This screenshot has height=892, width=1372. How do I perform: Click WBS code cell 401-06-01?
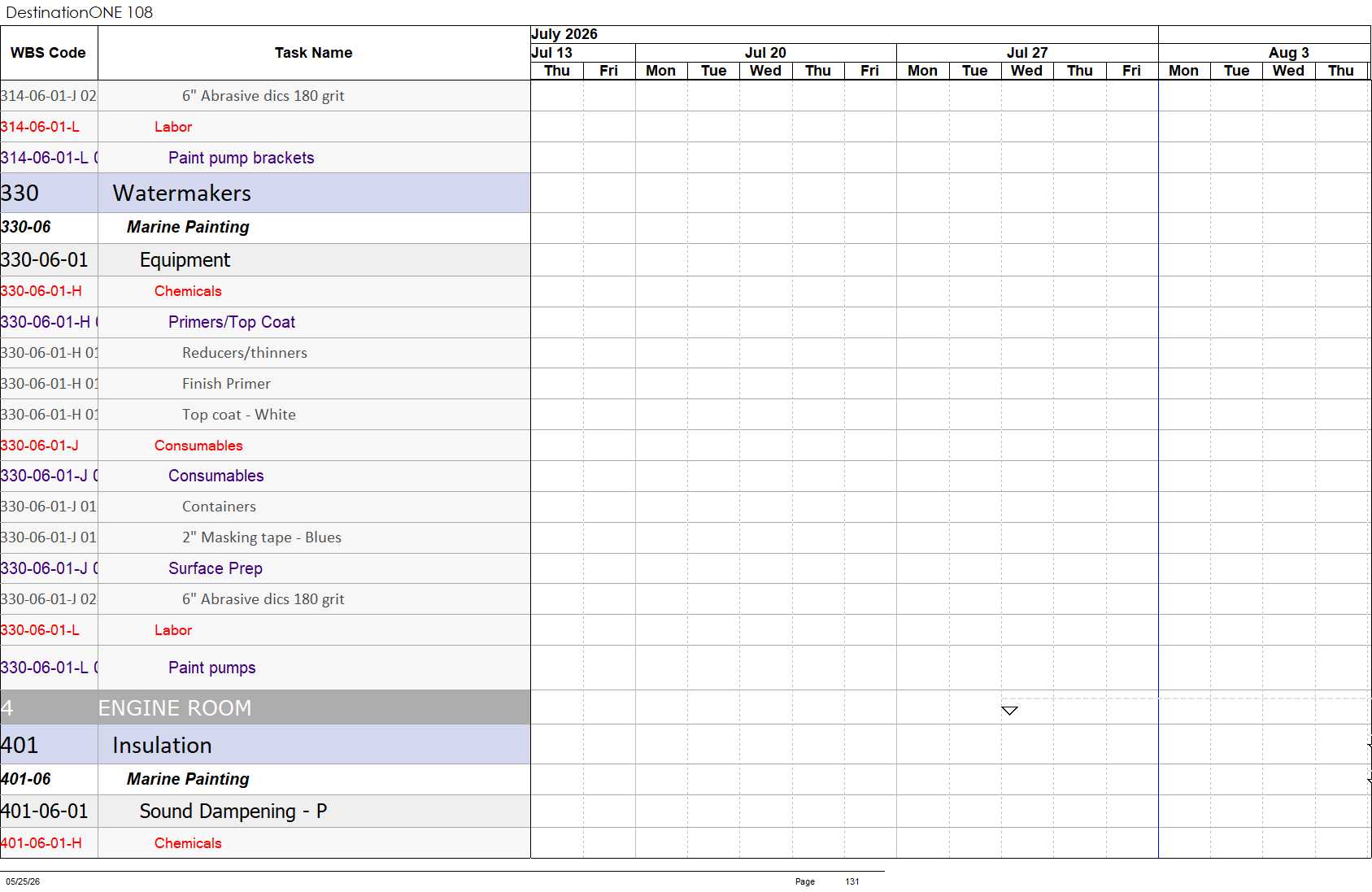tap(49, 812)
